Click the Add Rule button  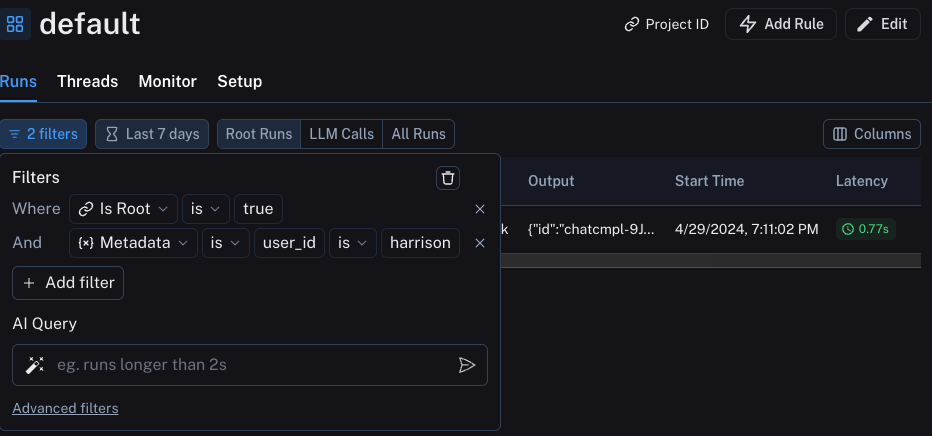point(781,24)
